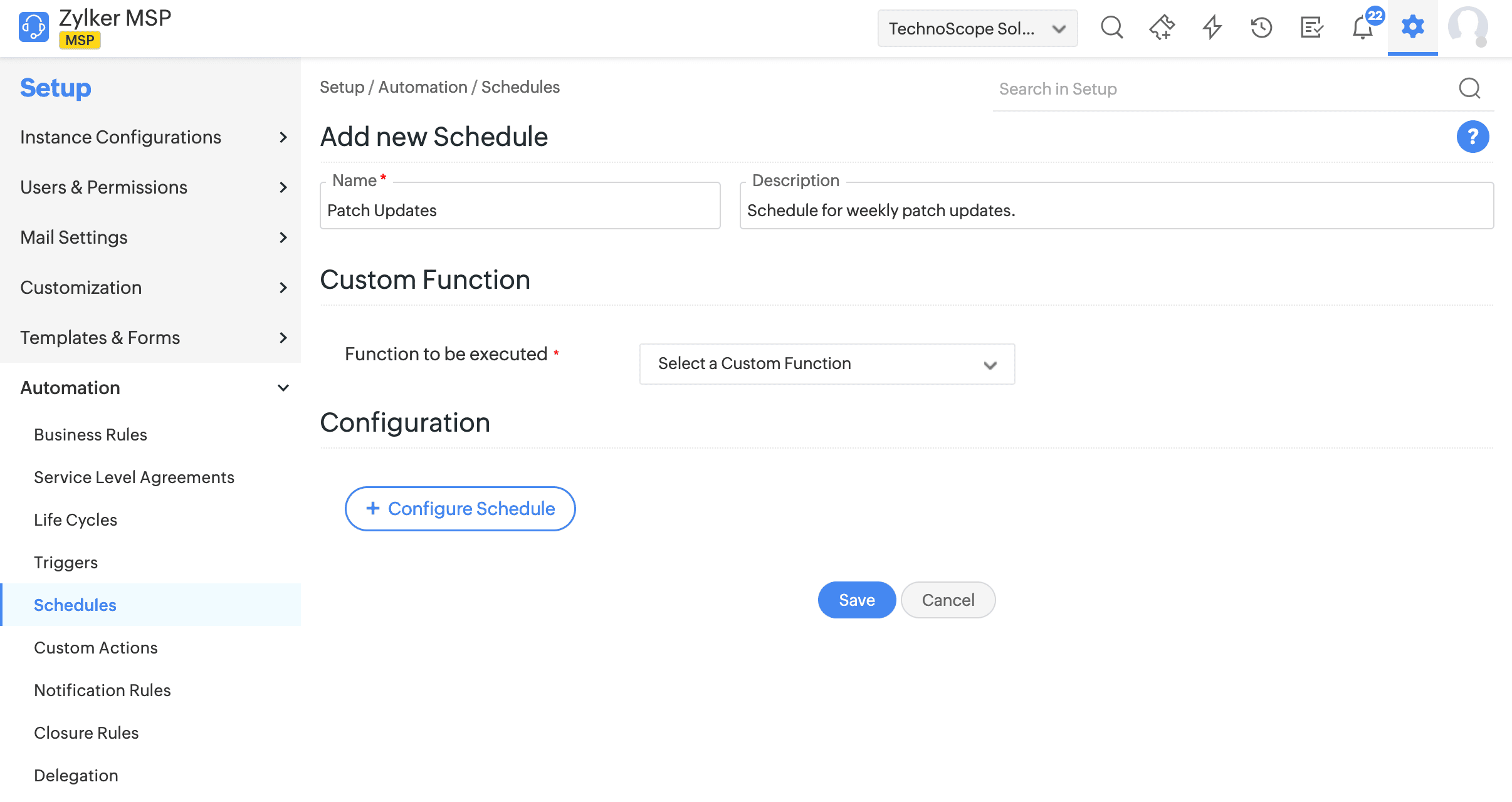Open the notifications bell with 22 badge
The image size is (1512, 802).
coord(1363,28)
